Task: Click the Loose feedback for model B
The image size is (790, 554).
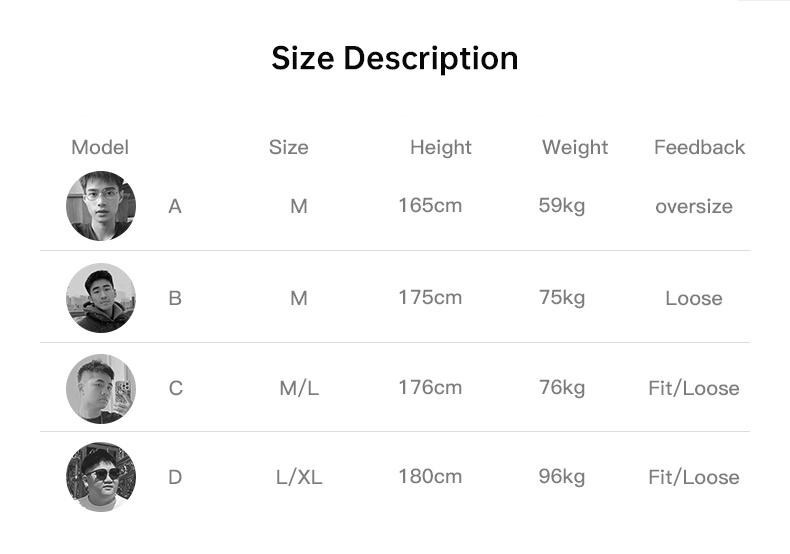Action: [x=694, y=298]
